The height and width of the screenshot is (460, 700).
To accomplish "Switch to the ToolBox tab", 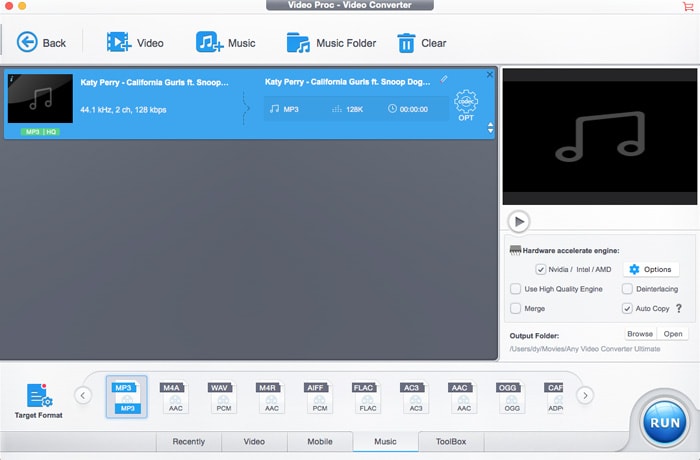I will click(451, 441).
